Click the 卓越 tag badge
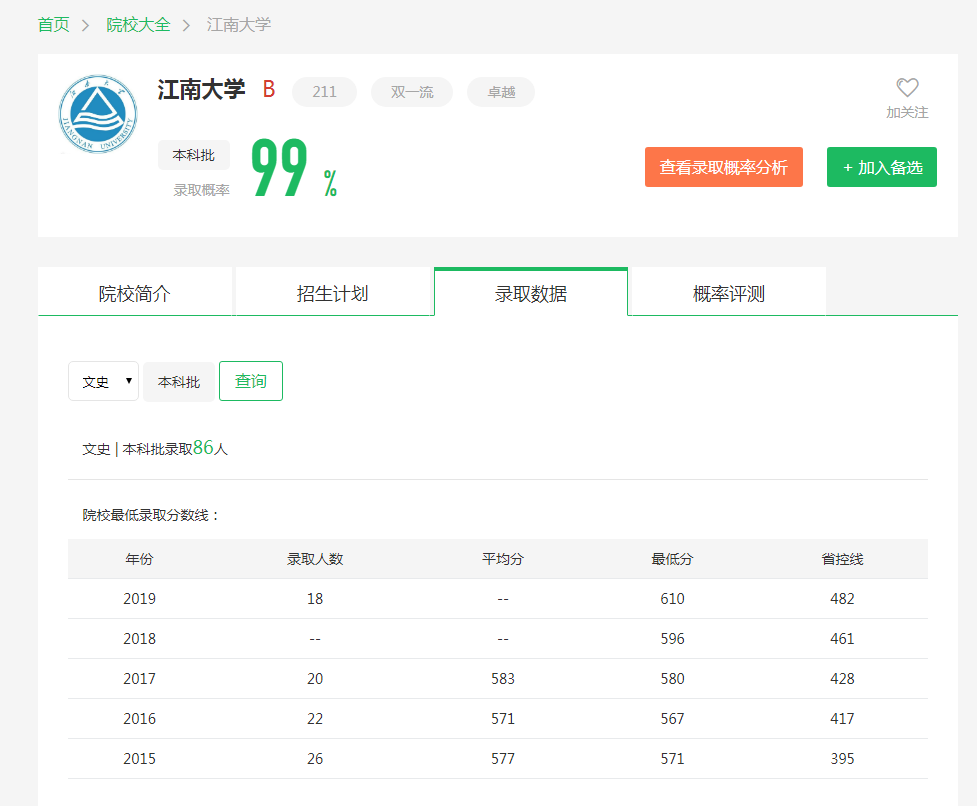Screen dimensions: 977x806 tap(500, 91)
